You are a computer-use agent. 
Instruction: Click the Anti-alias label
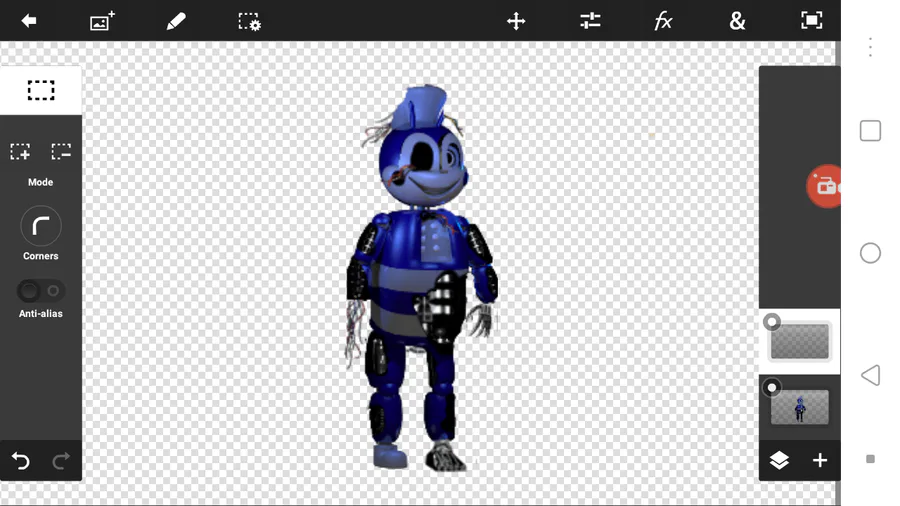(x=41, y=313)
